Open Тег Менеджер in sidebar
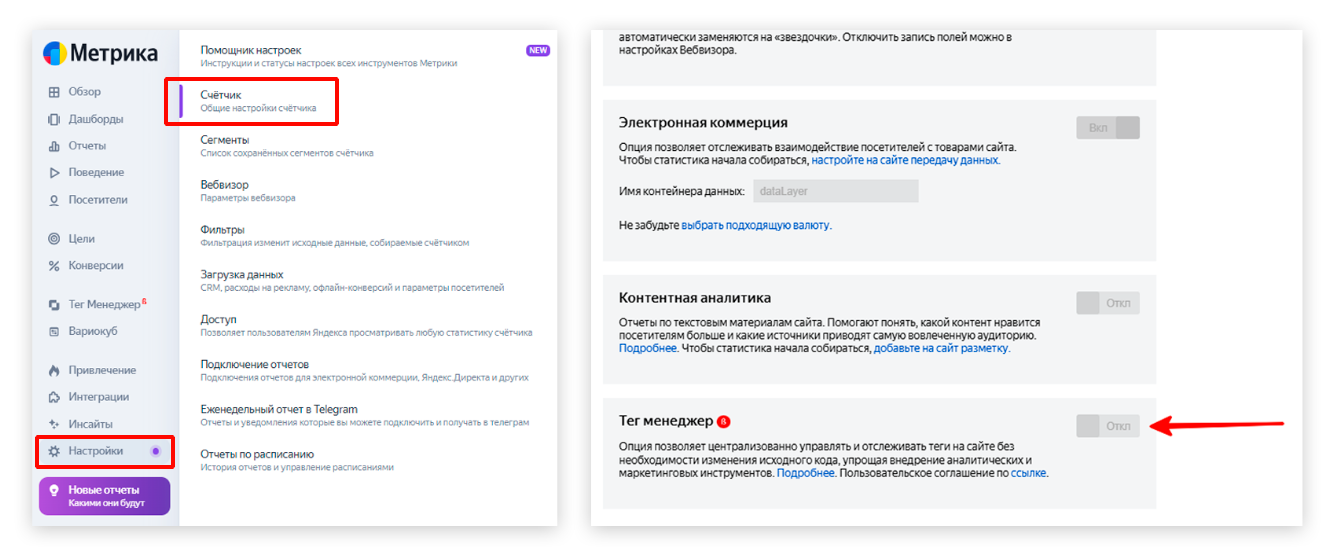 tap(102, 305)
